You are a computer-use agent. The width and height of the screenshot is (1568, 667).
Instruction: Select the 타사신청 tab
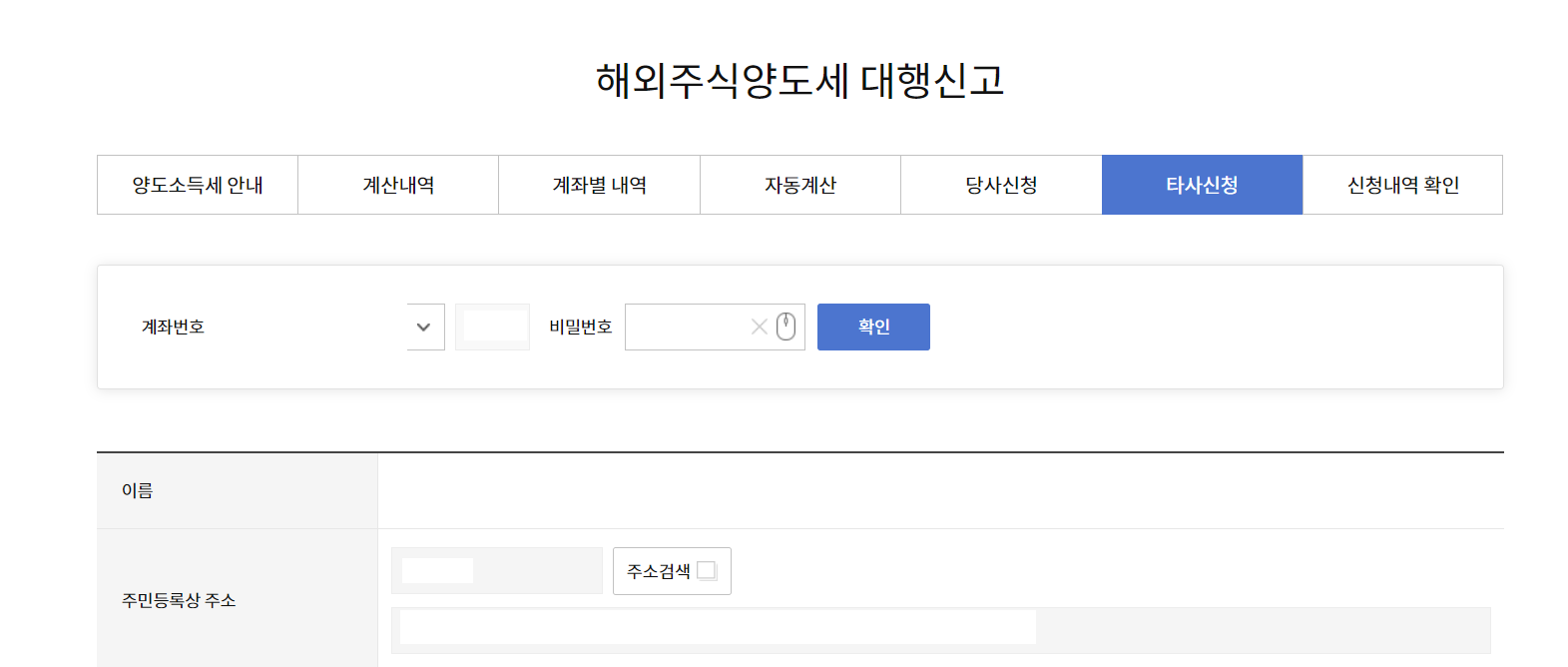tap(1202, 185)
